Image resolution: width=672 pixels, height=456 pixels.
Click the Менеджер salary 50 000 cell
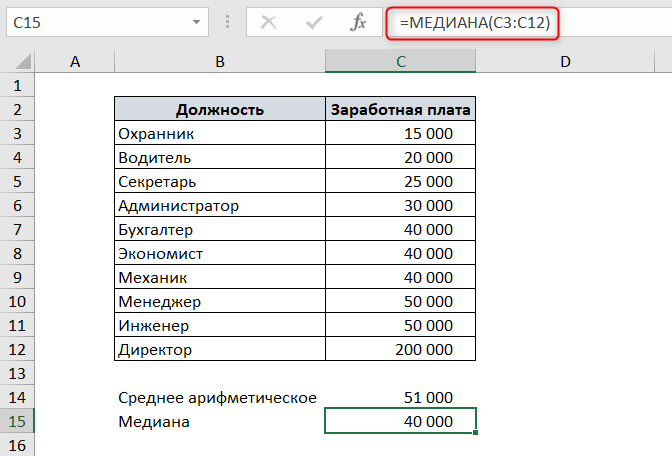[400, 301]
